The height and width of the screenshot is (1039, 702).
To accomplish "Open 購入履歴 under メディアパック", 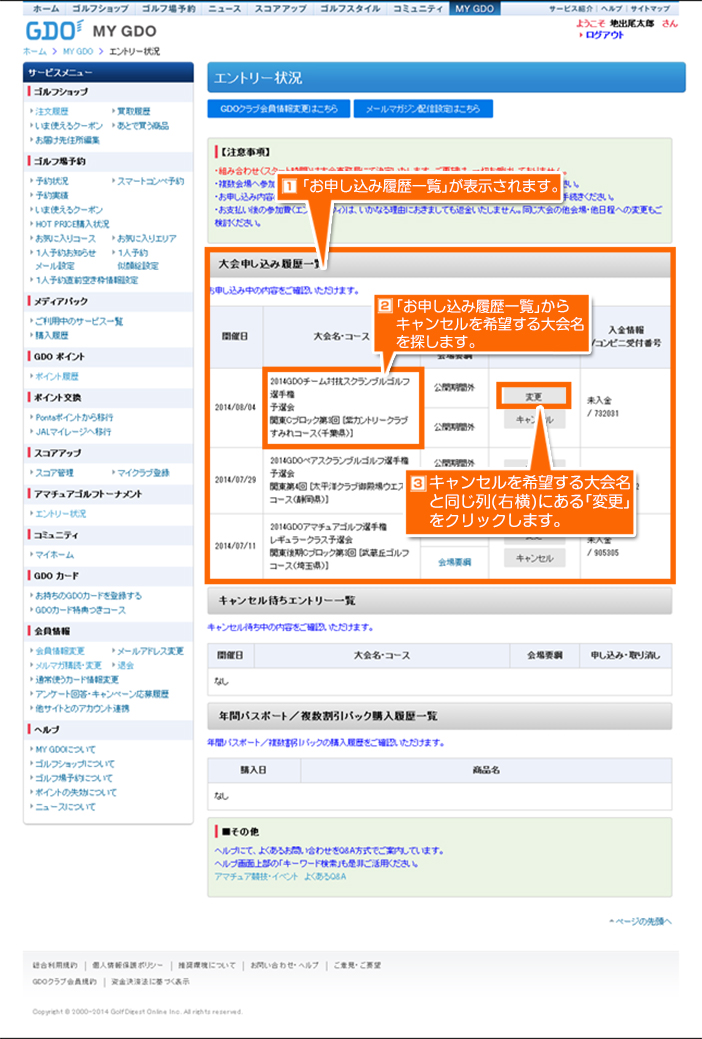I will 51,335.
